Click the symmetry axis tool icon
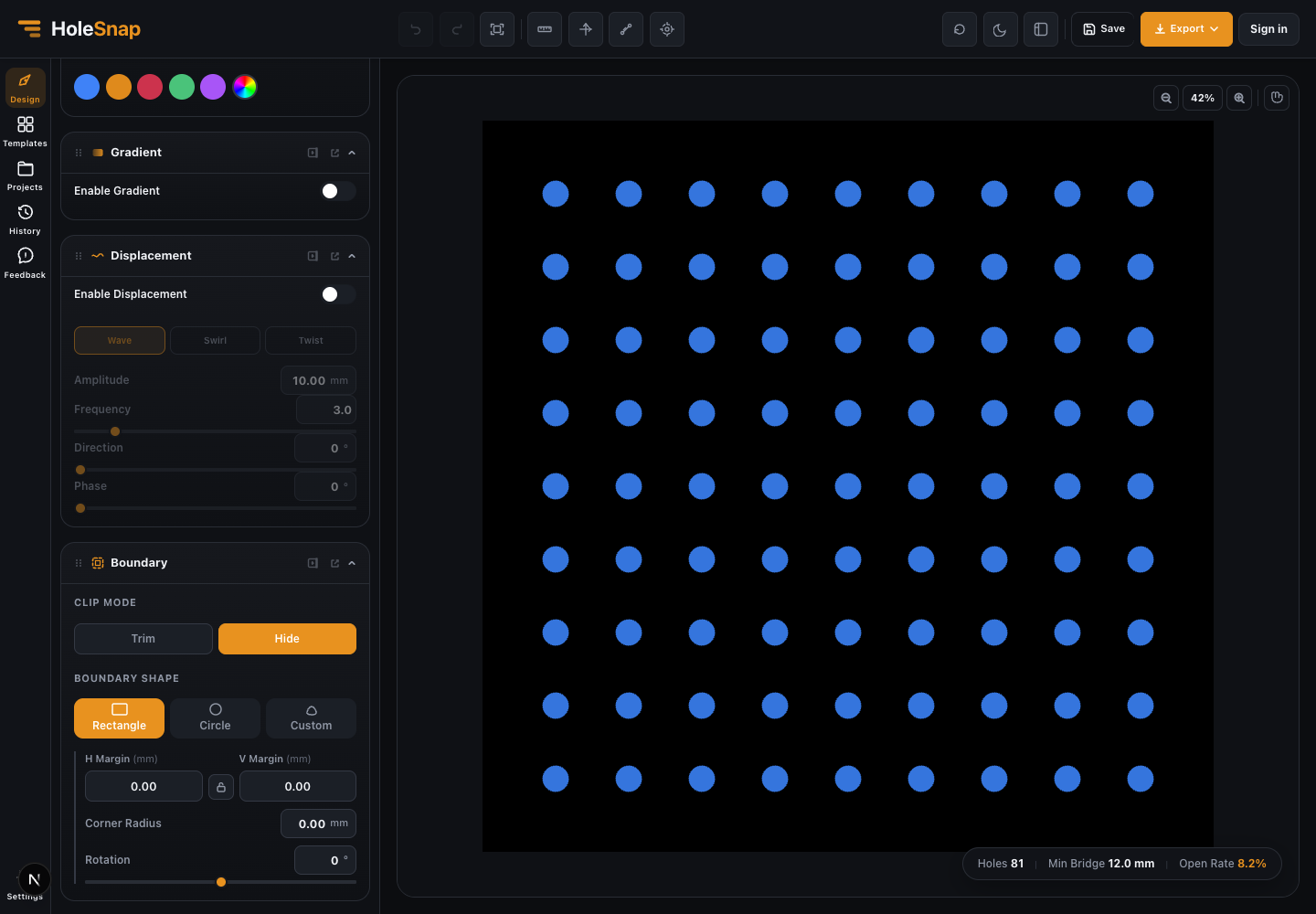Image resolution: width=1316 pixels, height=914 pixels. pos(586,29)
